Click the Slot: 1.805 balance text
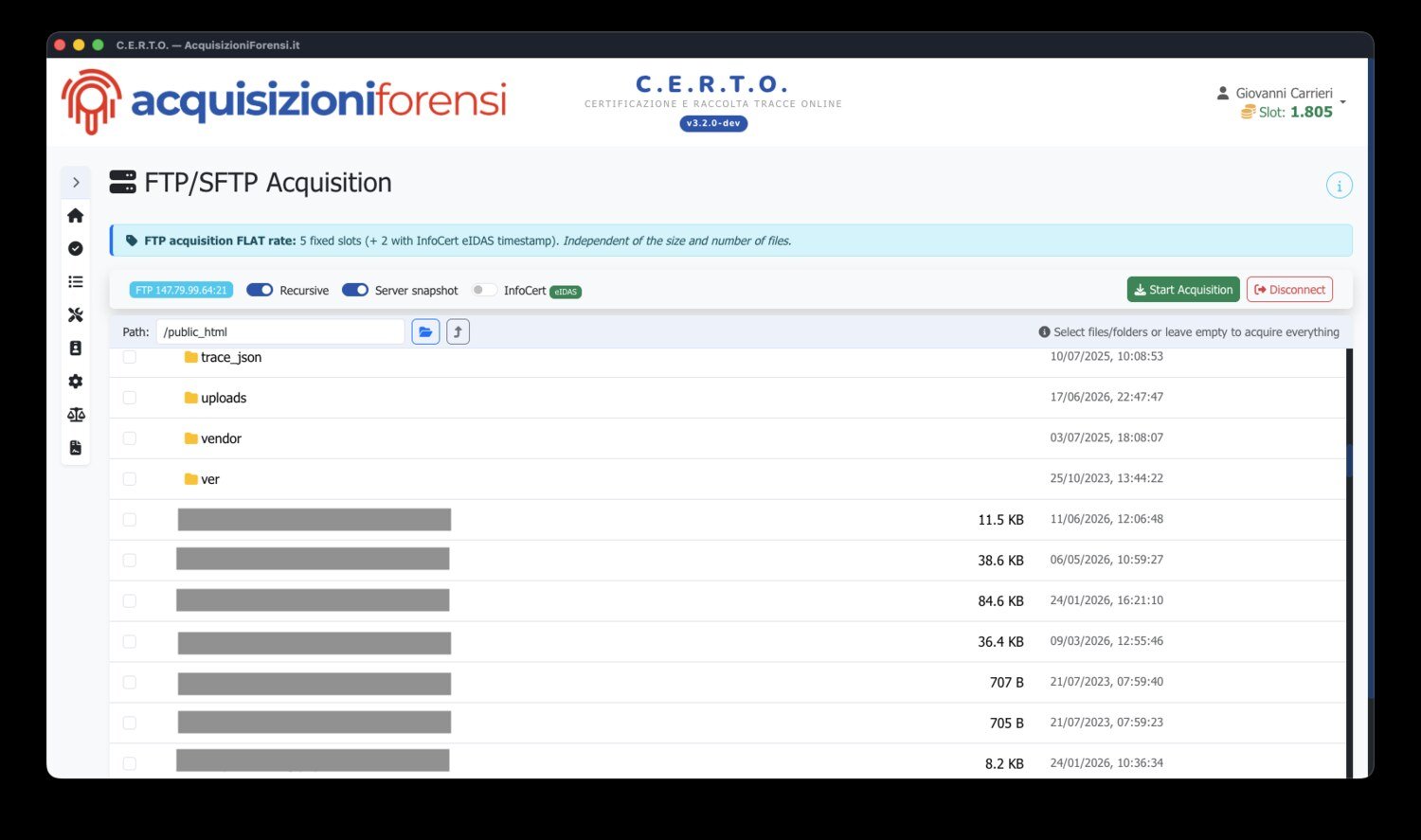The image size is (1421, 840). click(x=1295, y=112)
